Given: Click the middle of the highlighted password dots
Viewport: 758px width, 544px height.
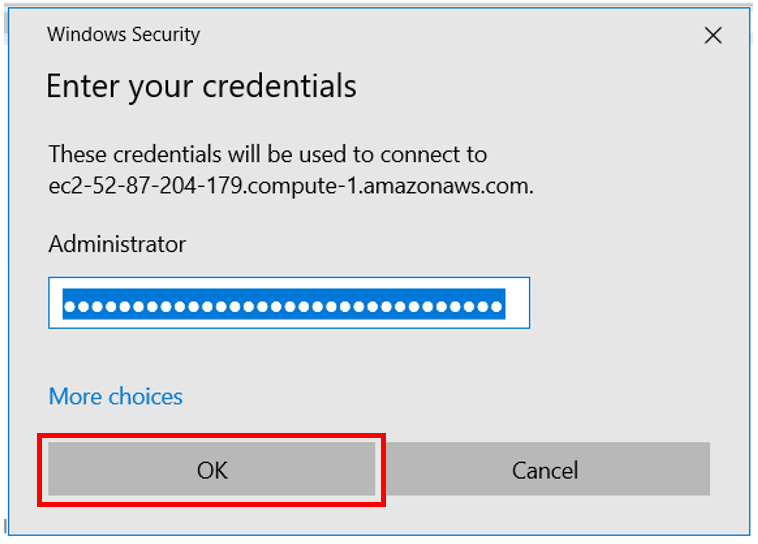Looking at the screenshot, I should point(283,304).
